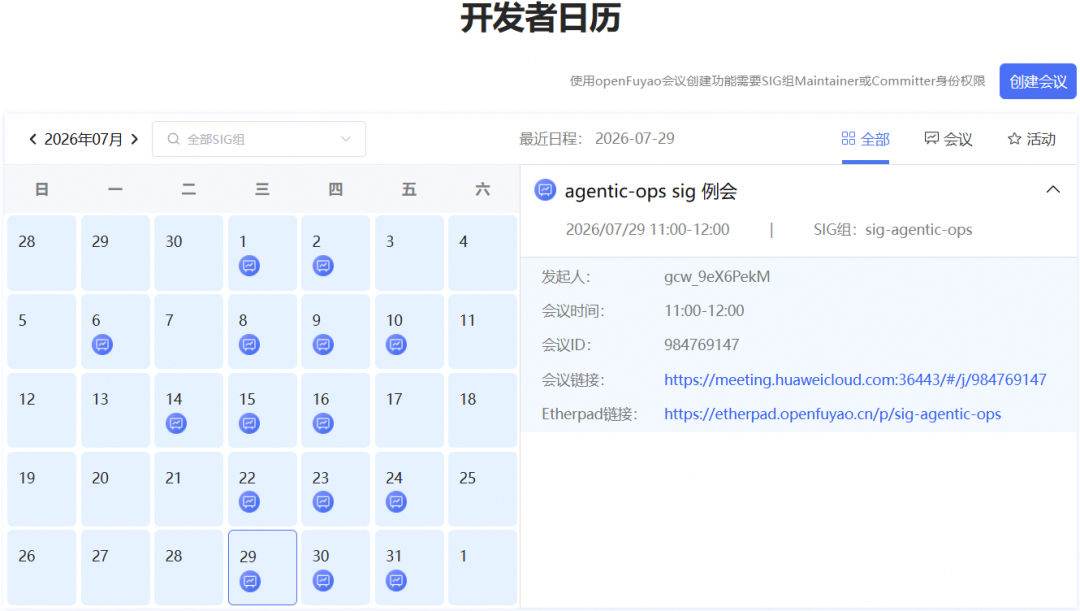Open the meeting icon on July 1

pos(249,266)
